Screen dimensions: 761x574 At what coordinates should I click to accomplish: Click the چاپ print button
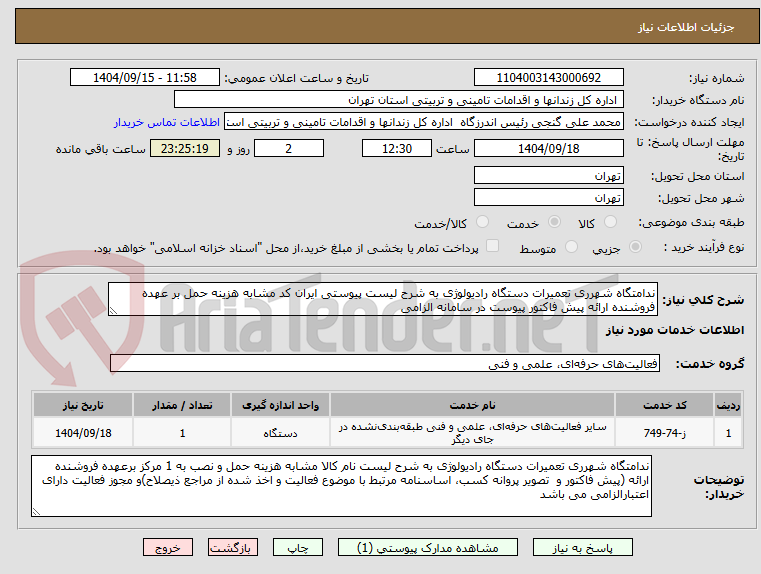tap(298, 547)
